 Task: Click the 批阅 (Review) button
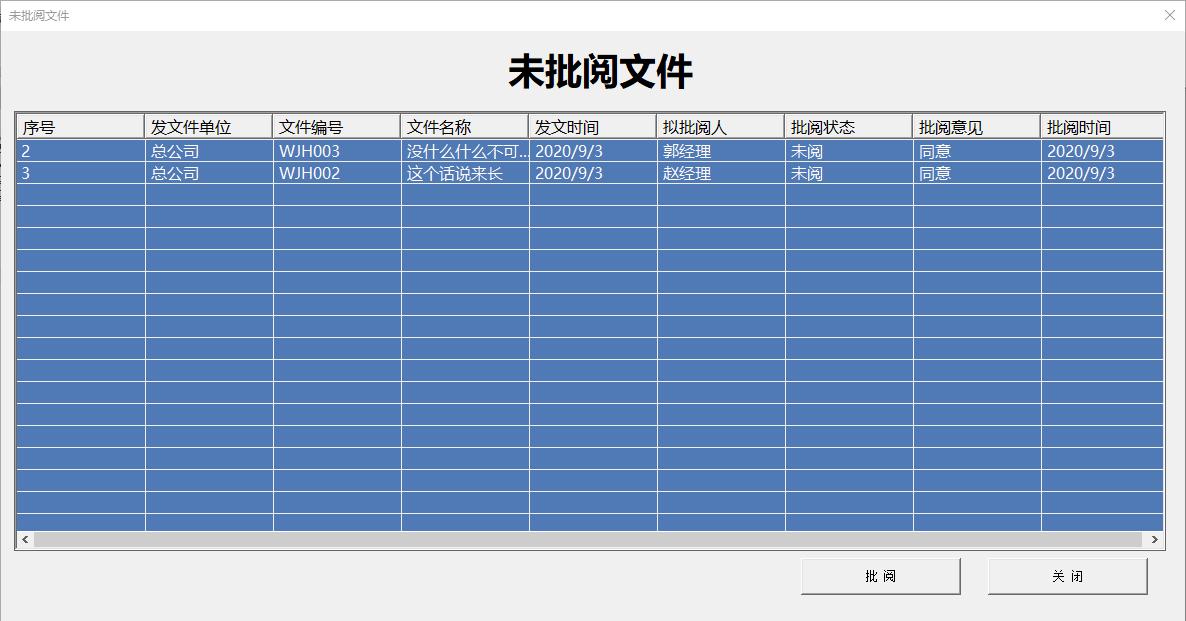click(x=881, y=576)
